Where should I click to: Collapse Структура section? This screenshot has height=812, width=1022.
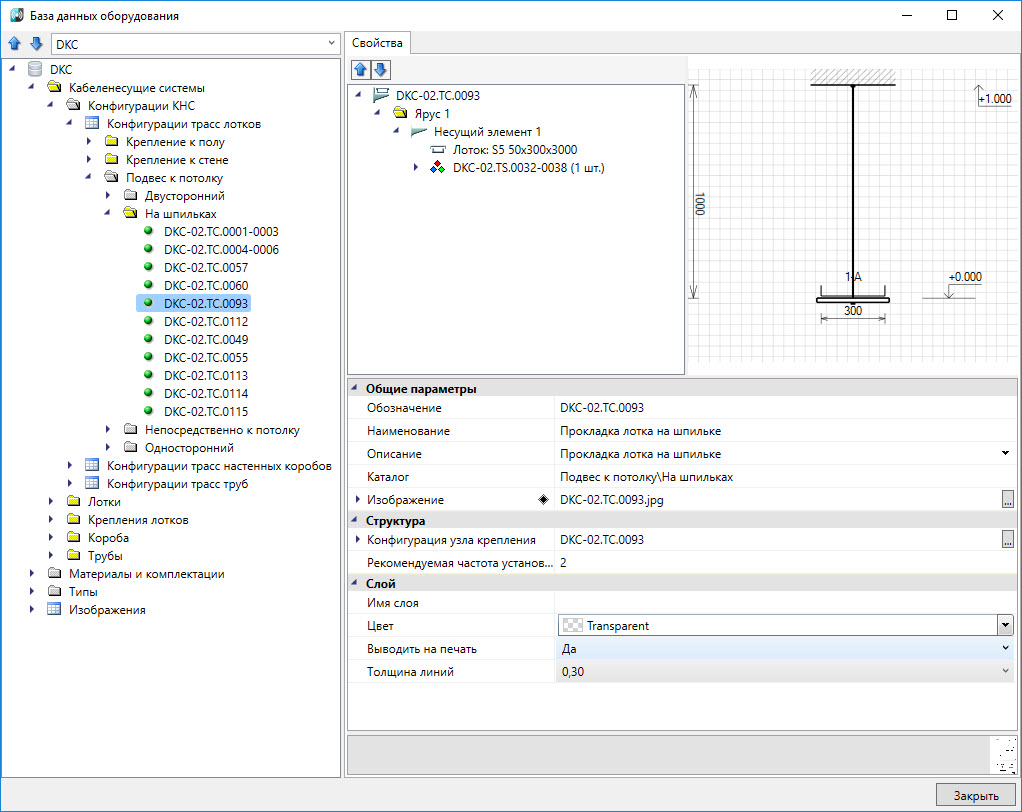click(355, 520)
